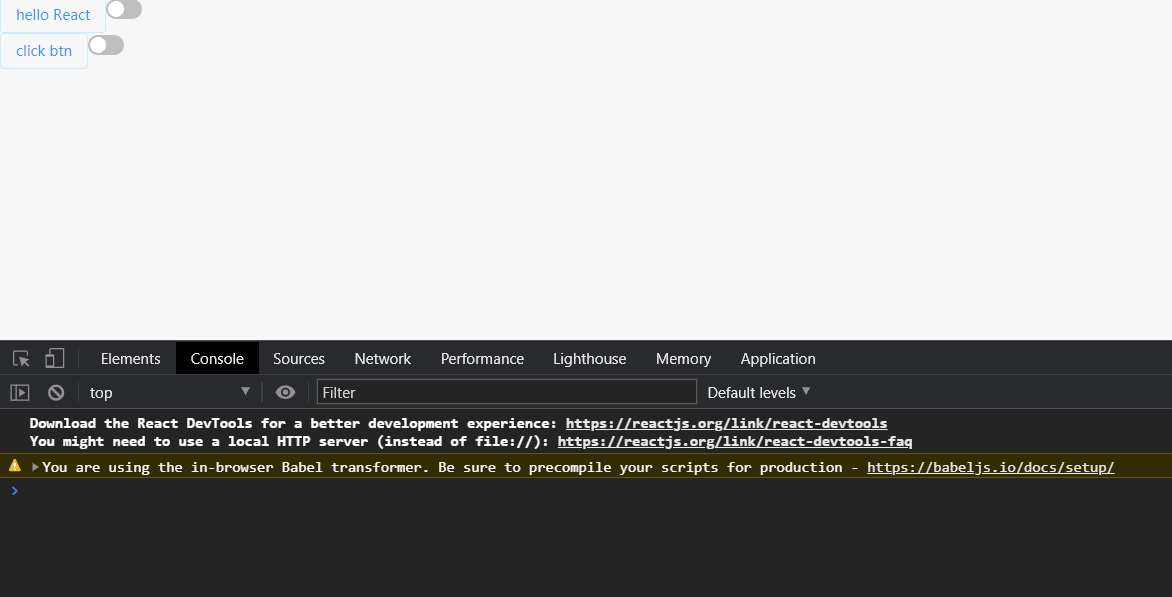This screenshot has height=597, width=1172.
Task: Toggle the switch next to hello React
Action: [x=124, y=10]
